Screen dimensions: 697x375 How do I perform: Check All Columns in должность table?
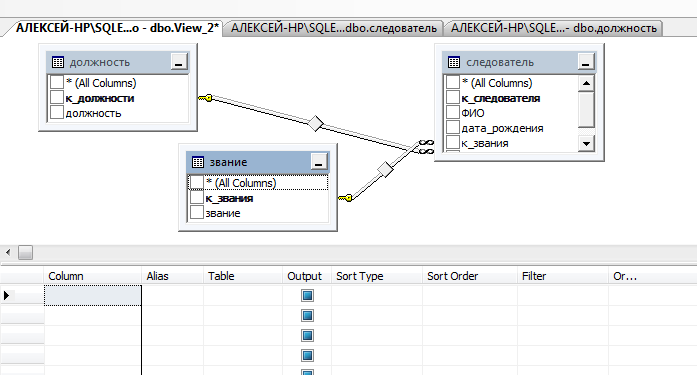coord(57,83)
